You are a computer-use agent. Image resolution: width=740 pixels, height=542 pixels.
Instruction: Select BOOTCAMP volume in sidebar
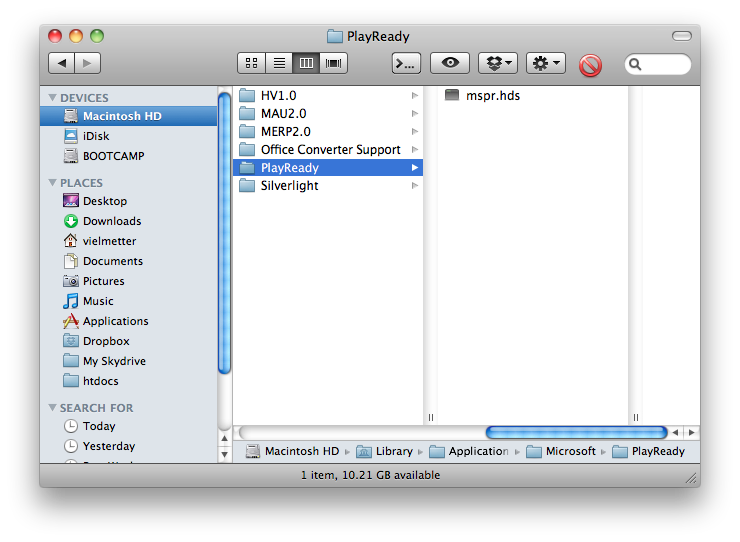coord(128,156)
